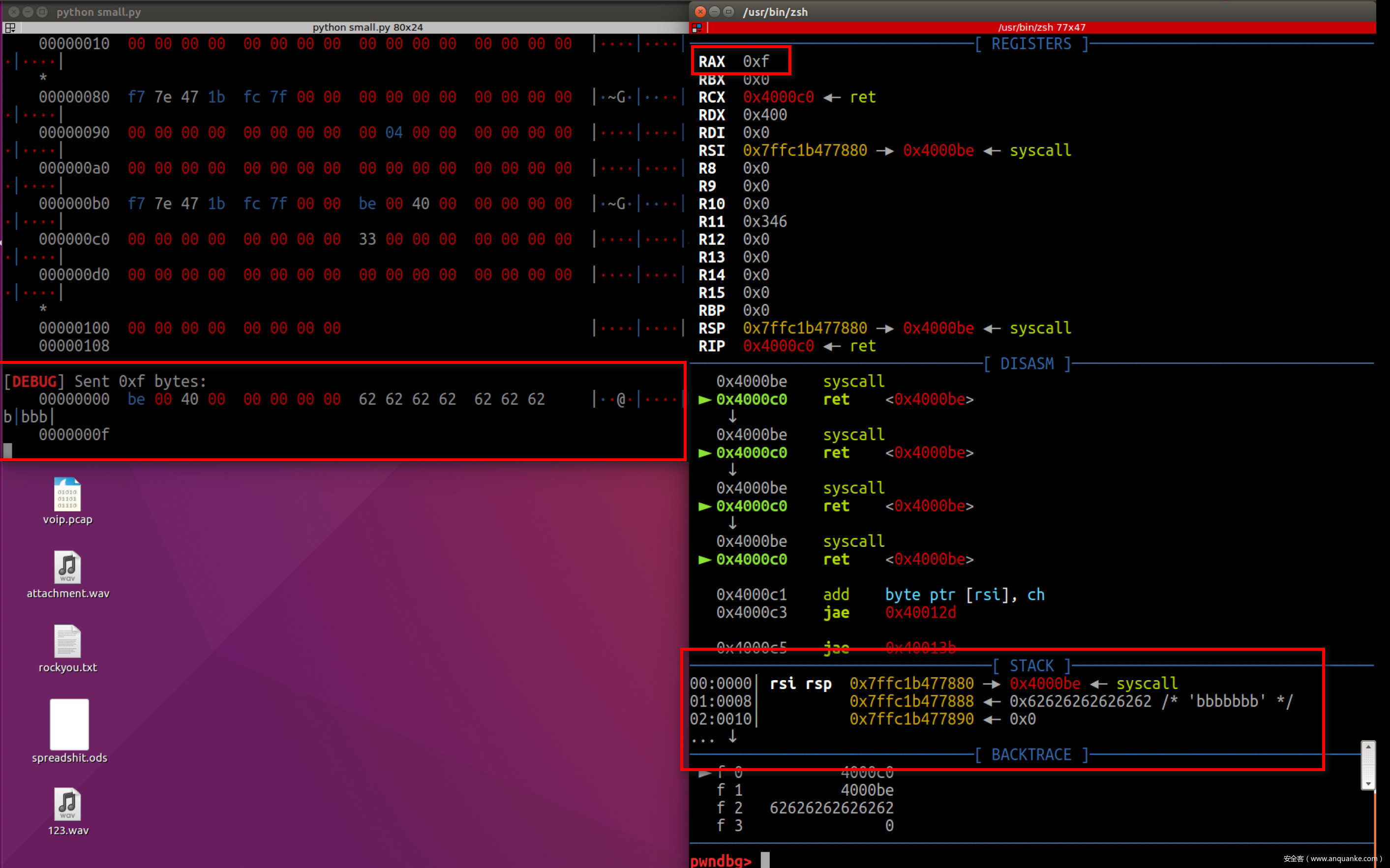Click the 0000000f offset in sent bytes dump
Viewport: 1390px width, 868px height.
74,435
